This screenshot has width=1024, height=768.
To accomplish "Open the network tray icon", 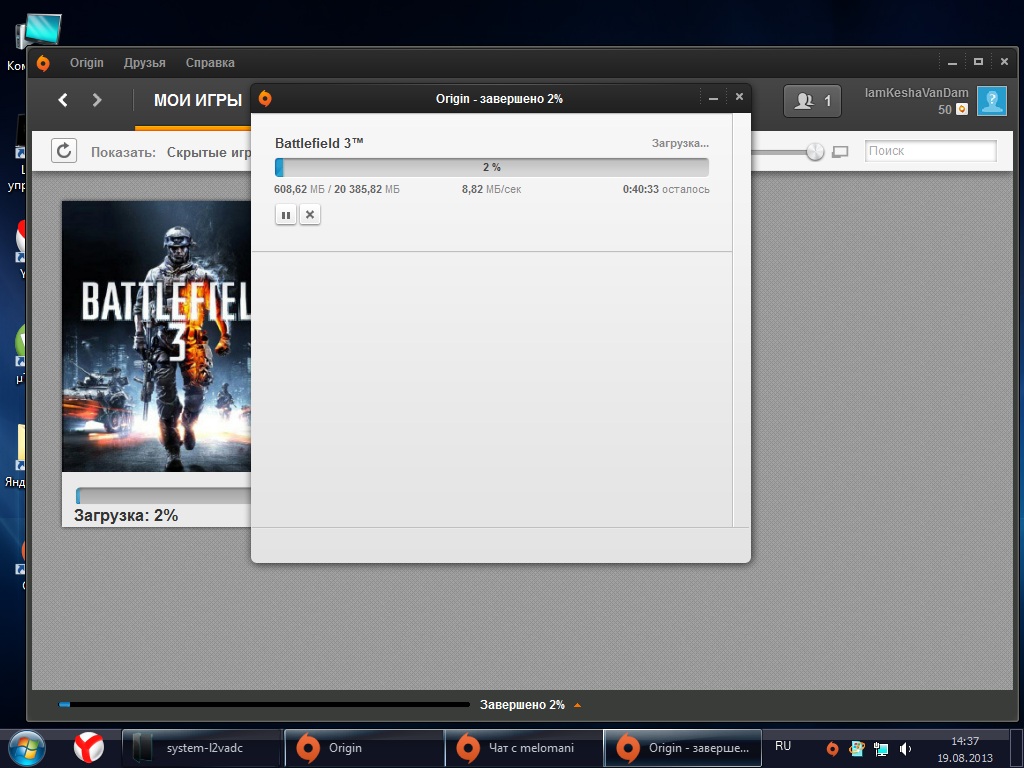I will pos(881,749).
